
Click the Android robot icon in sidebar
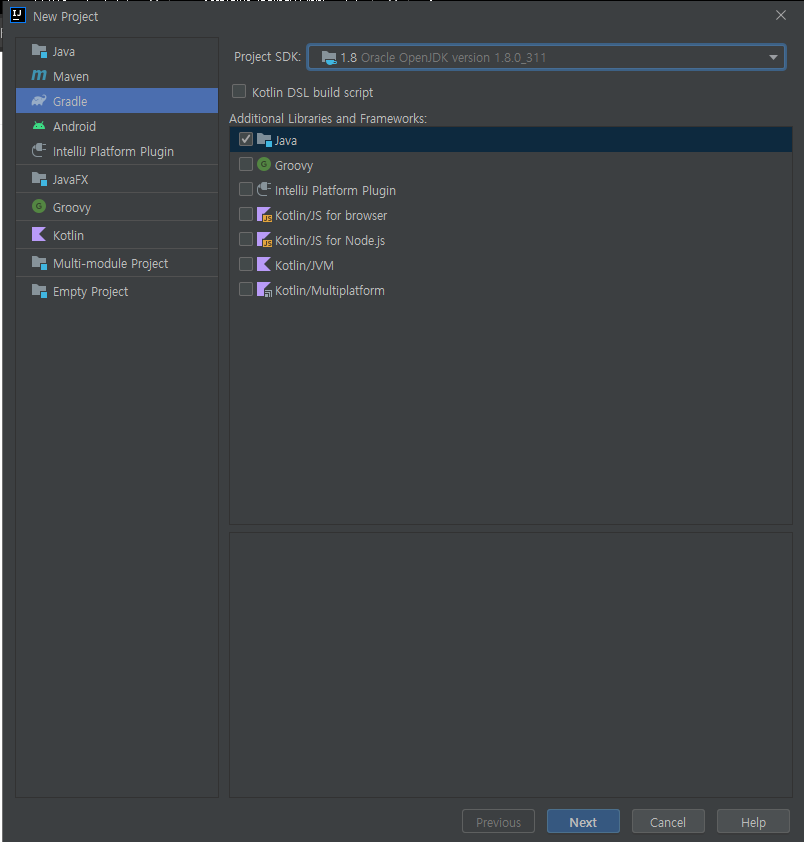coord(39,126)
